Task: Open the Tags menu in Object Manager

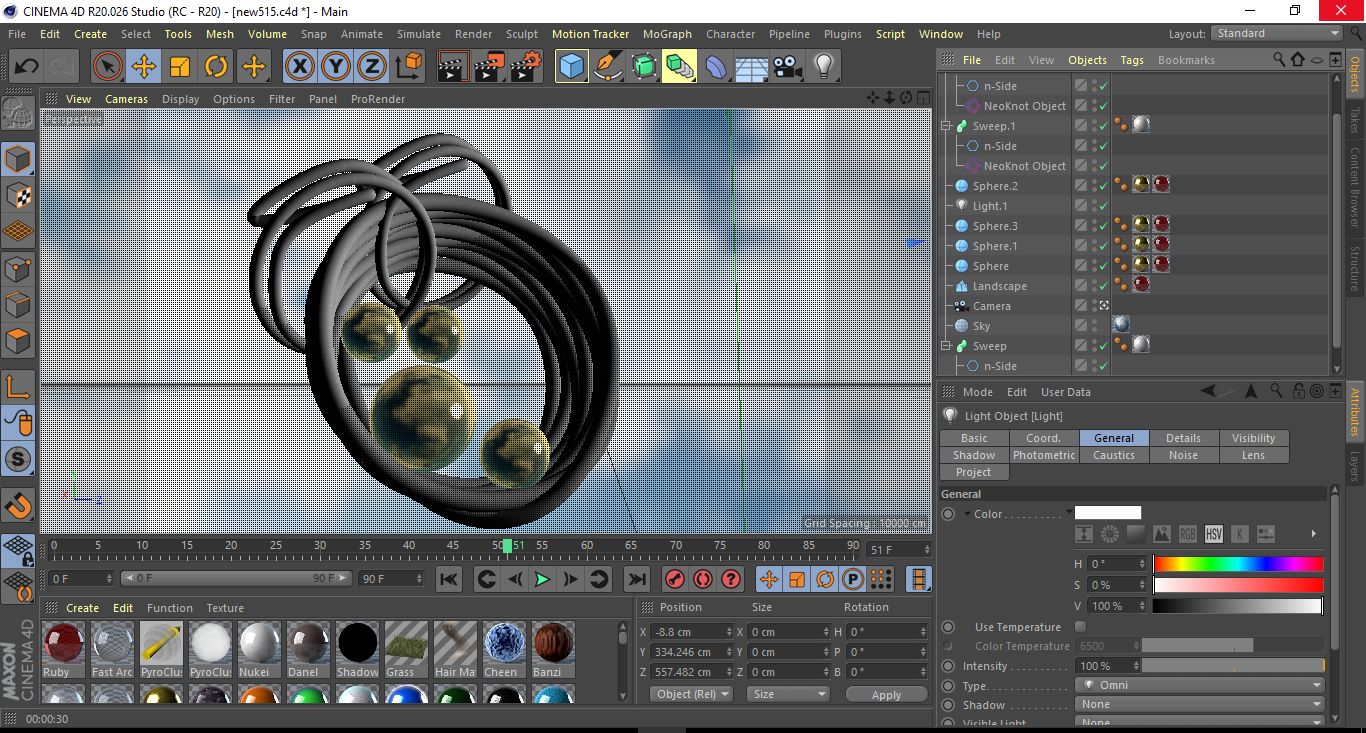Action: 1132,60
